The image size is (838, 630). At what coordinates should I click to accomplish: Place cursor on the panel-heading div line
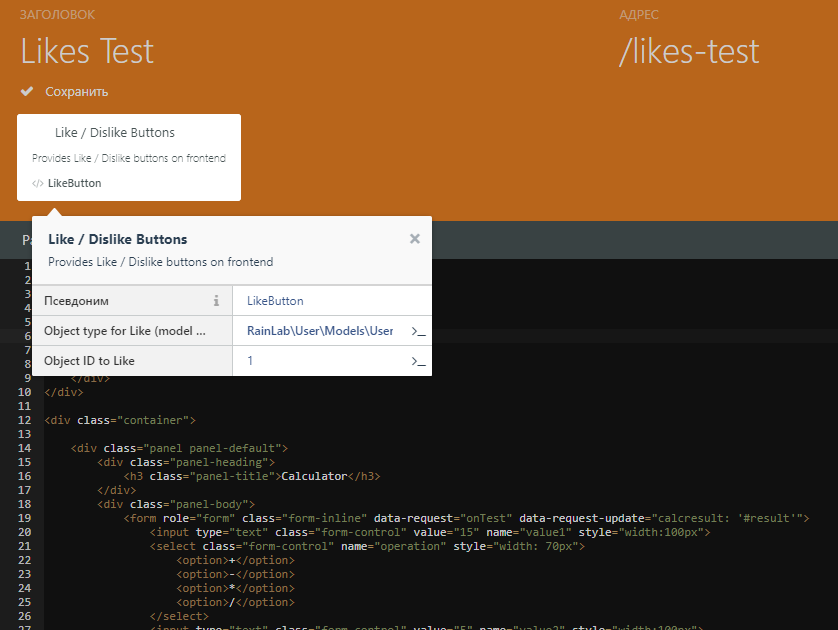coord(186,462)
